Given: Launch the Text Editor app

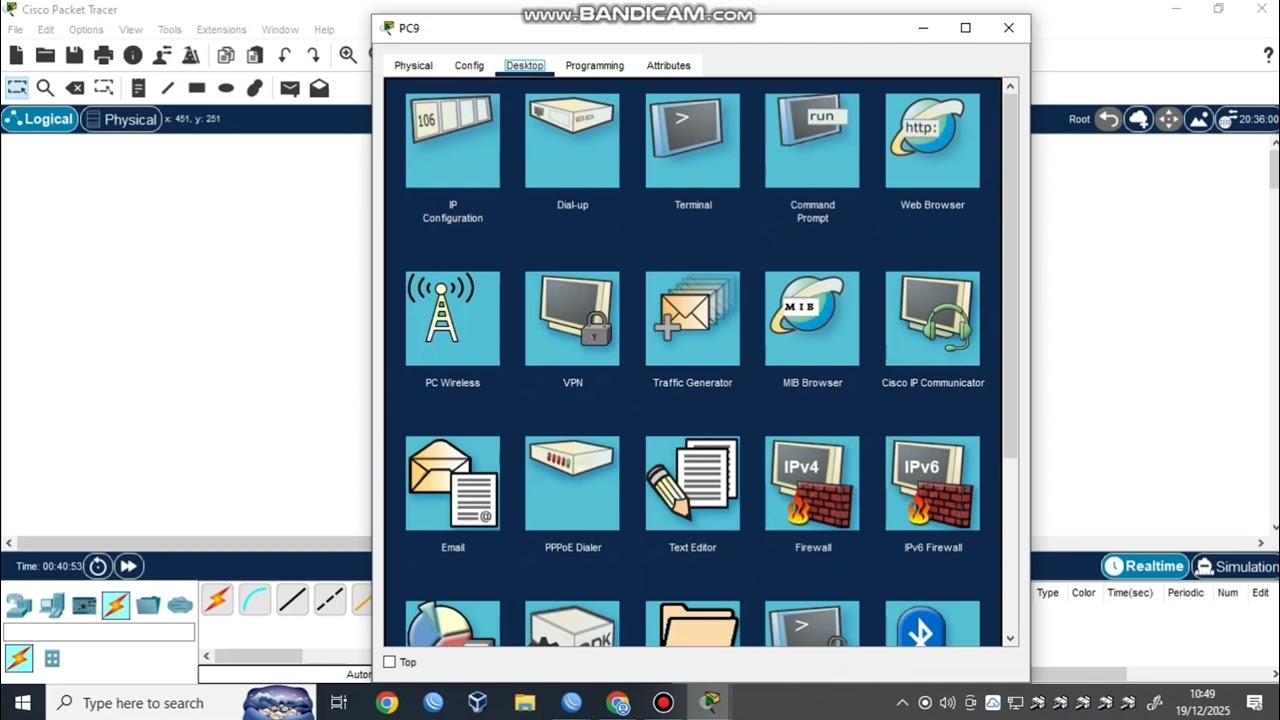Looking at the screenshot, I should click(692, 483).
